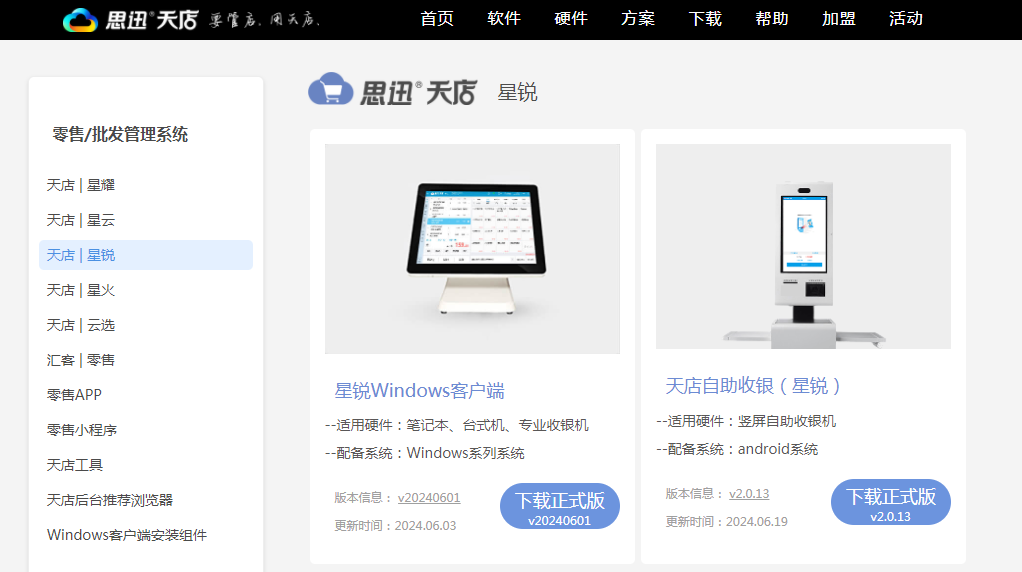The image size is (1022, 572).
Task: Open the 加盟 menu item
Action: tap(838, 19)
